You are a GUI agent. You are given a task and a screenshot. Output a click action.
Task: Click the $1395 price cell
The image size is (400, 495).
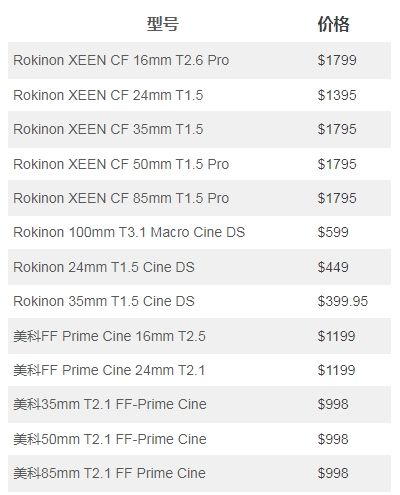pyautogui.click(x=337, y=95)
